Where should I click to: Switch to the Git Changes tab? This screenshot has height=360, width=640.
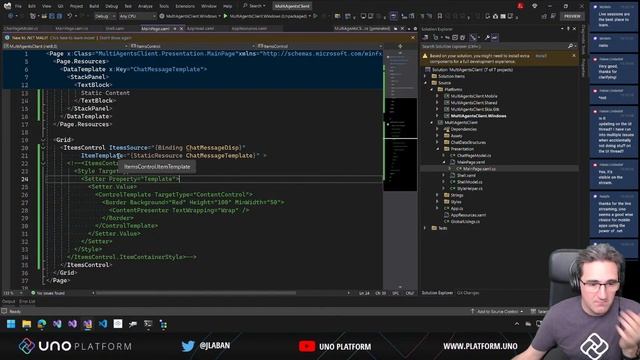tap(468, 293)
